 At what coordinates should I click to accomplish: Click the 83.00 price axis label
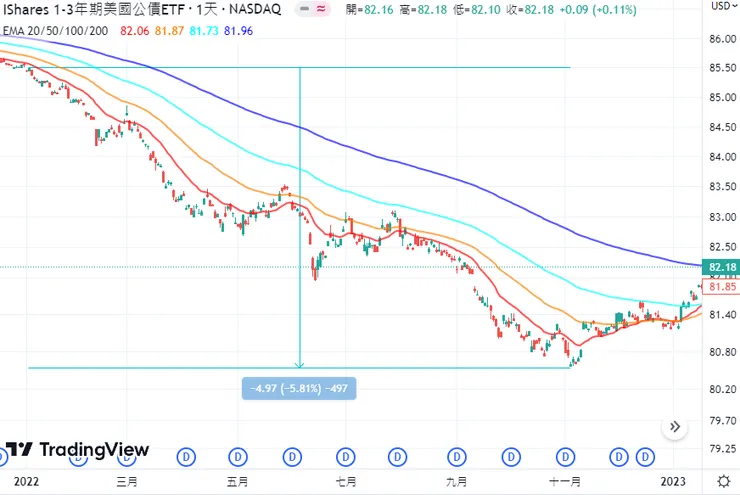pyautogui.click(x=723, y=217)
